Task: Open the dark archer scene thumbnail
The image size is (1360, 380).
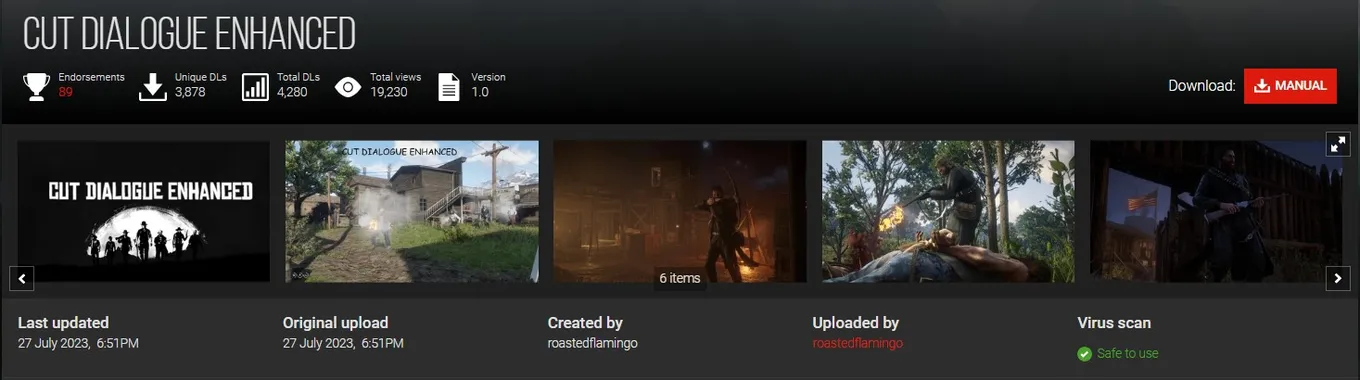Action: click(680, 211)
